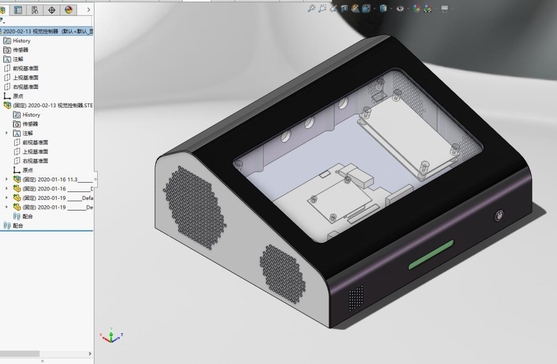This screenshot has height=364, width=557.
Task: Select the top-level 传感器 sensors folder
Action: pos(16,50)
